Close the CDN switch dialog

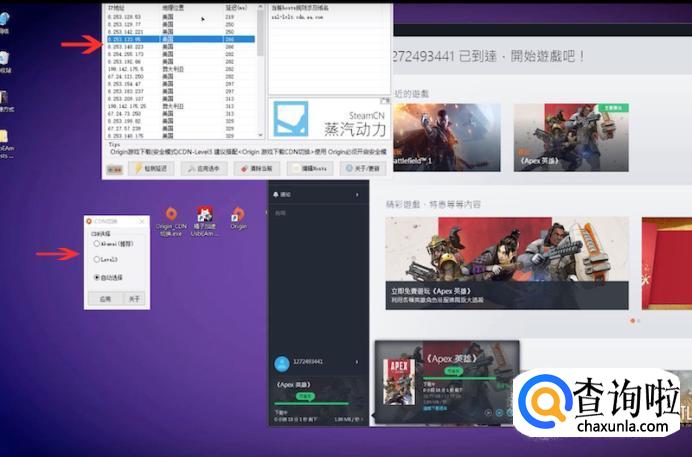[142, 221]
